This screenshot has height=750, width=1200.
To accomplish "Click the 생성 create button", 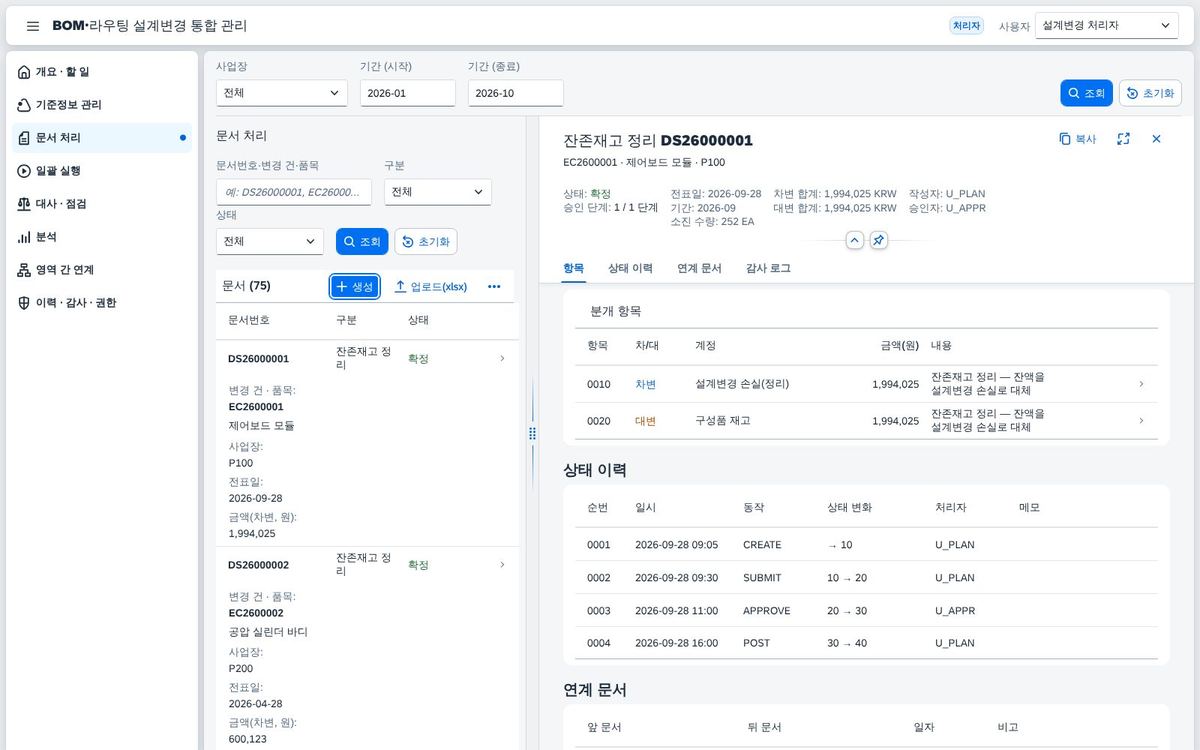I will (x=354, y=287).
